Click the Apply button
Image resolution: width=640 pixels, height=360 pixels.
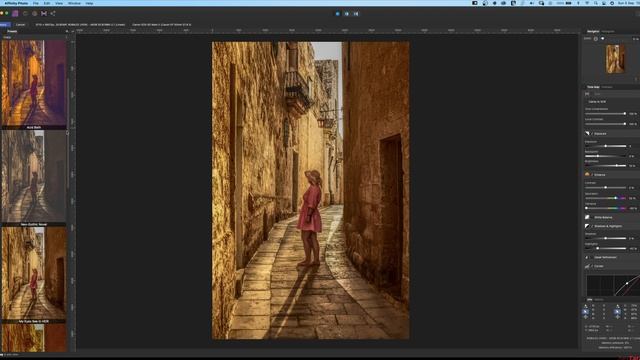[5, 24]
